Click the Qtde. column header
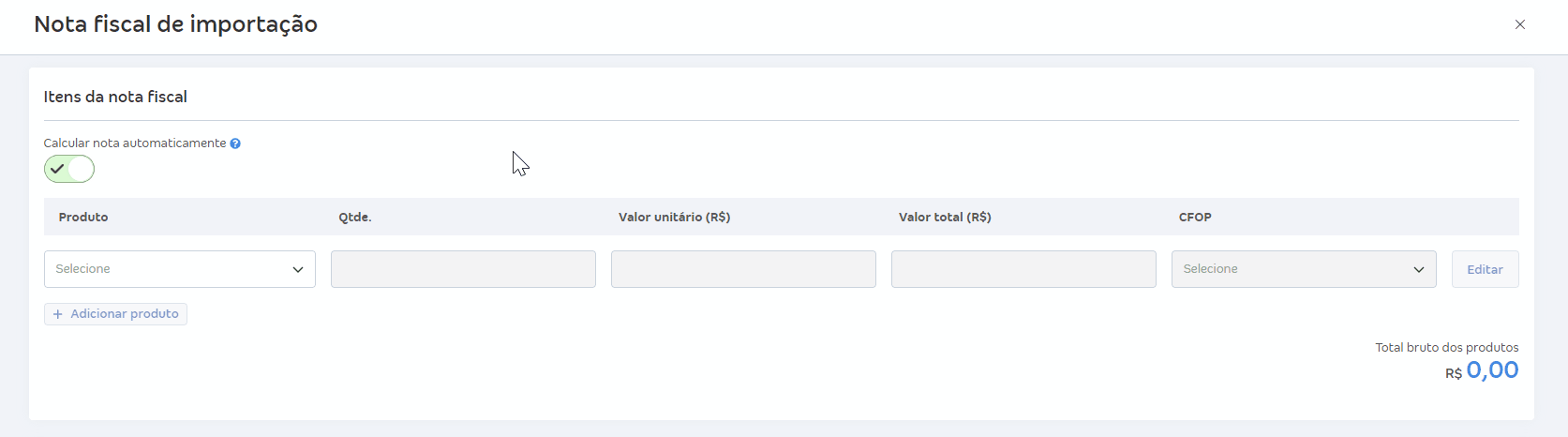The image size is (1568, 437). coord(355,217)
